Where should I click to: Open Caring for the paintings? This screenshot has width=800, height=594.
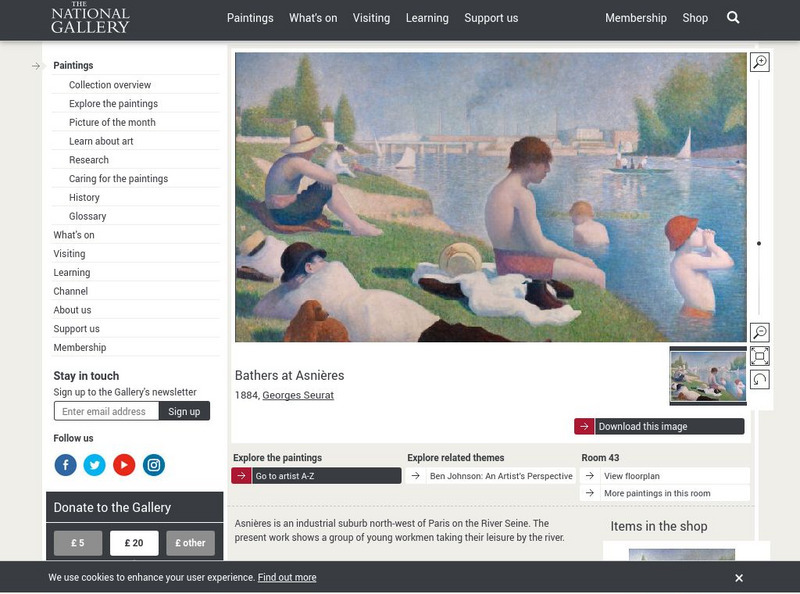pos(118,179)
